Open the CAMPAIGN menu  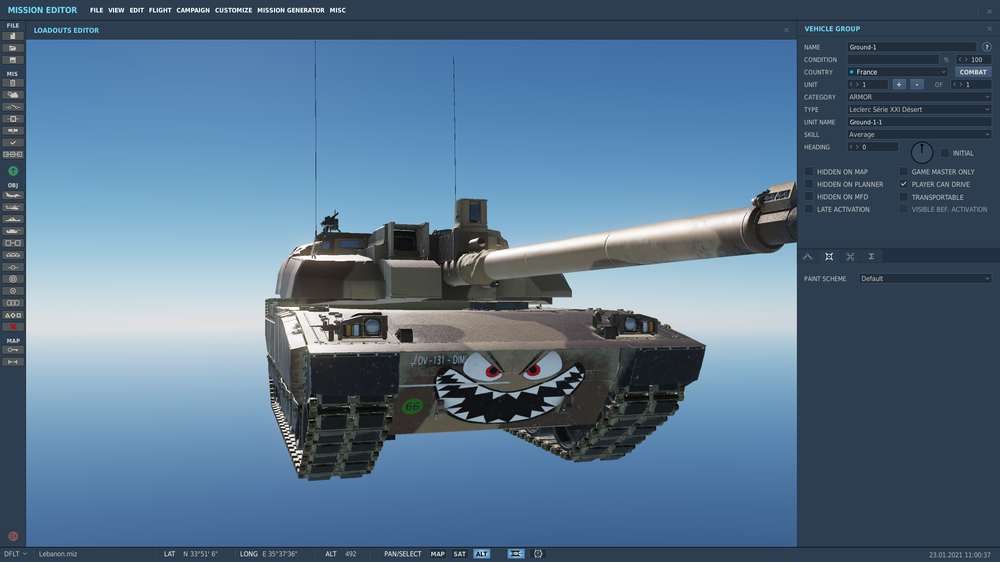click(x=193, y=10)
